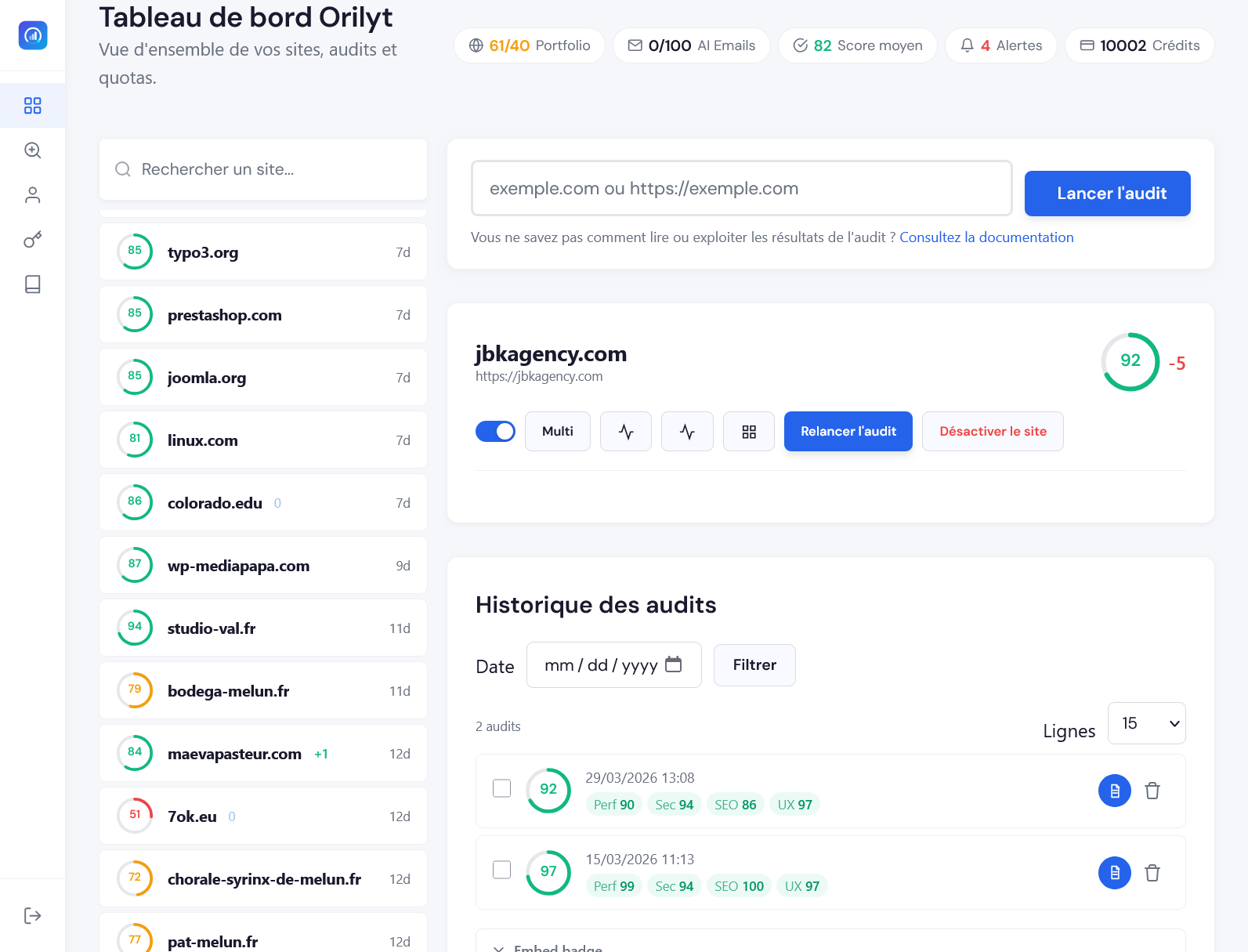This screenshot has height=952, width=1248.
Task: Click the API key icon in sidebar
Action: (x=32, y=240)
